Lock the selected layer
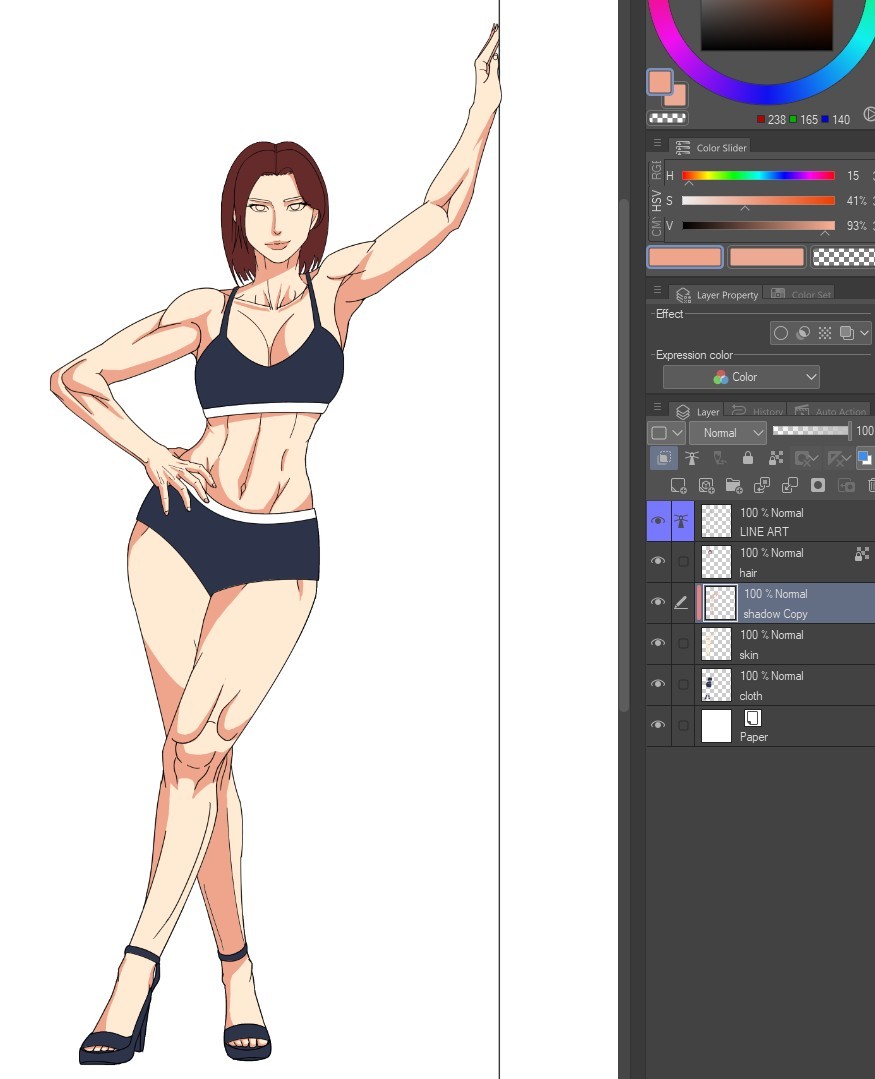Screen dimensions: 875x1079 [747, 458]
